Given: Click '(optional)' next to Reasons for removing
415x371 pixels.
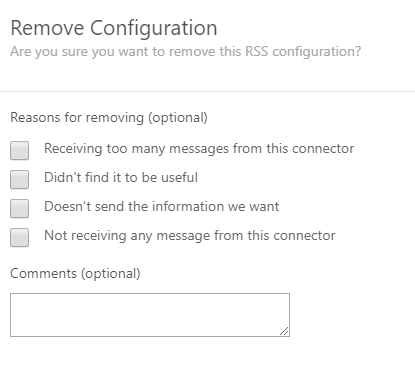Looking at the screenshot, I should (178, 118).
